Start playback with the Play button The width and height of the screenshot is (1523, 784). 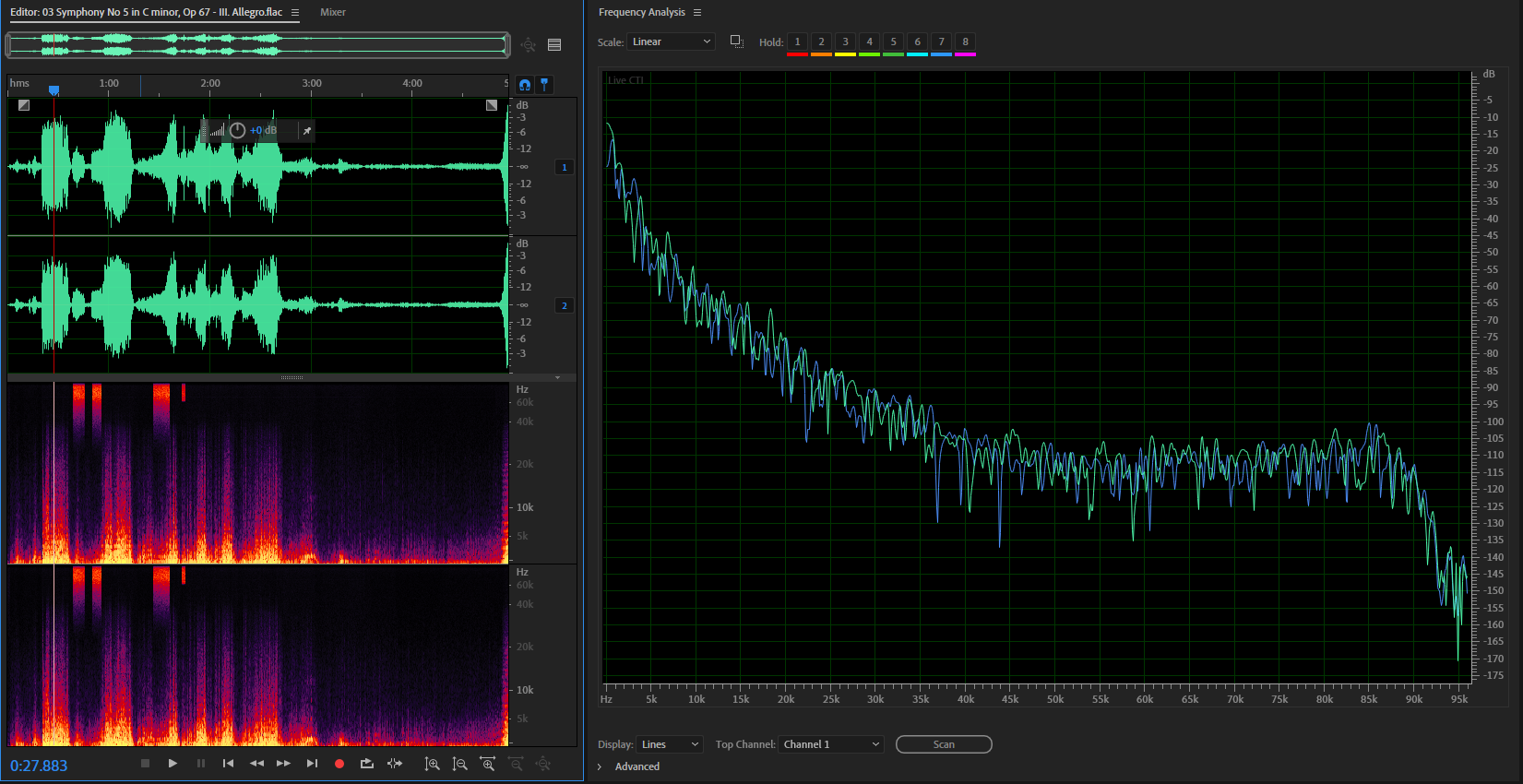click(x=173, y=764)
